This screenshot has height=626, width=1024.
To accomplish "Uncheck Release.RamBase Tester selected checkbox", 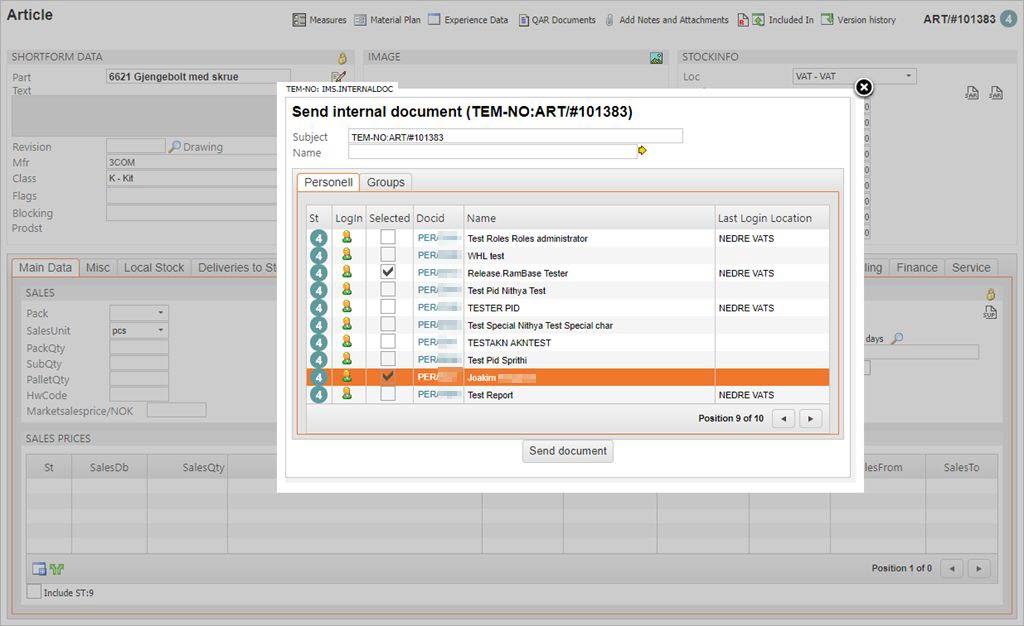I will point(388,272).
